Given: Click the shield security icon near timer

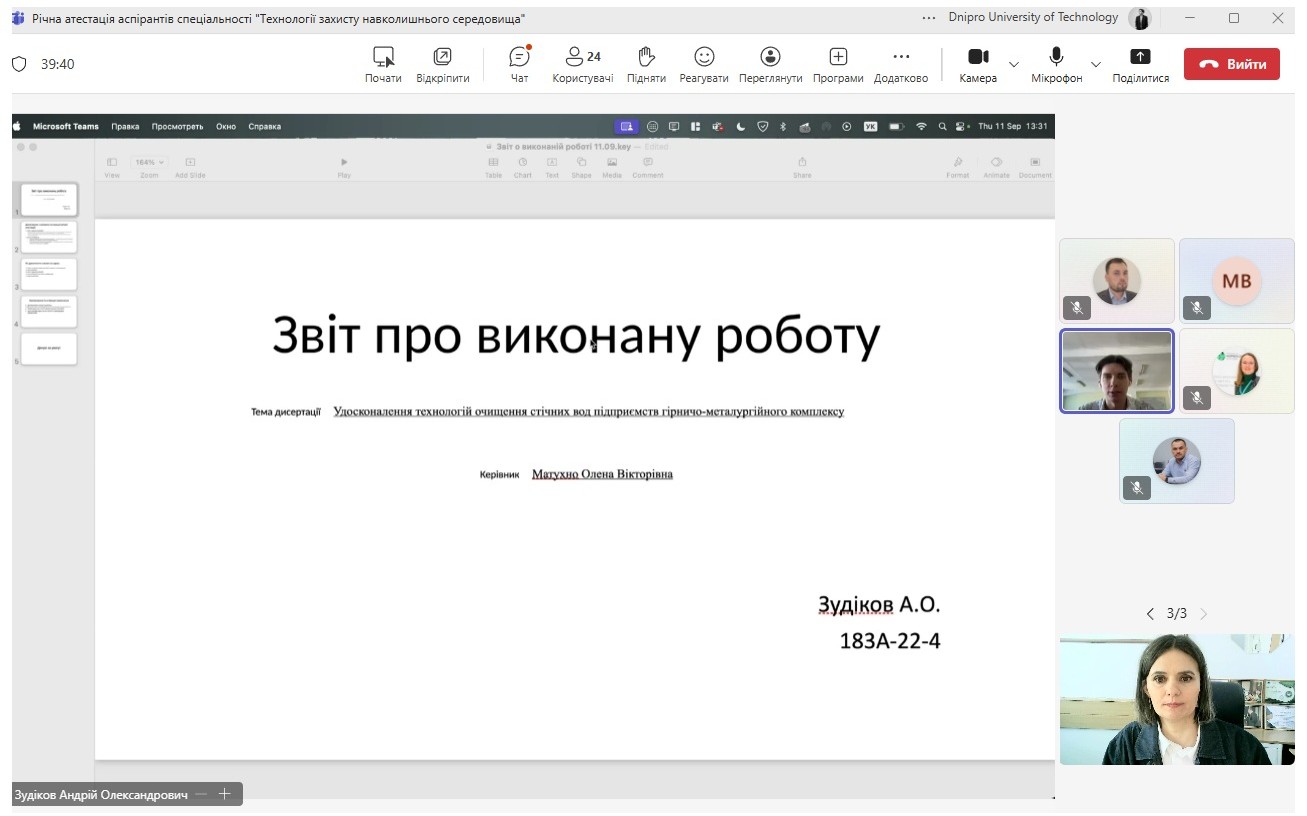Looking at the screenshot, I should [x=19, y=64].
